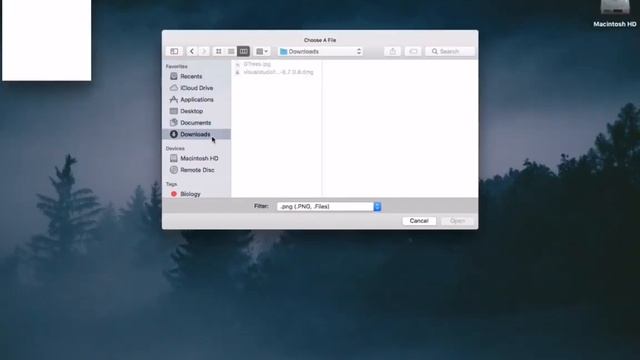Go back with the left chevron
The height and width of the screenshot is (360, 640).
pyautogui.click(x=191, y=51)
